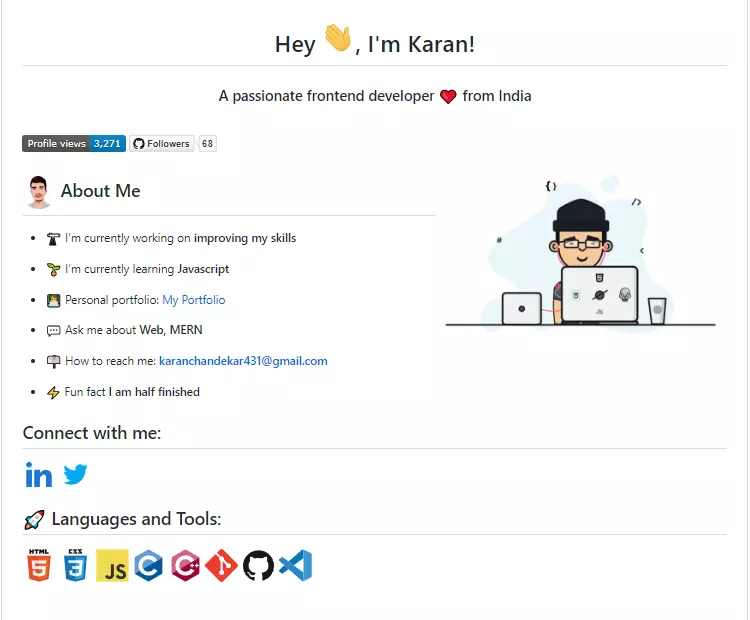Click the waving hand emoji in heading
The width and height of the screenshot is (750, 620).
tap(338, 38)
